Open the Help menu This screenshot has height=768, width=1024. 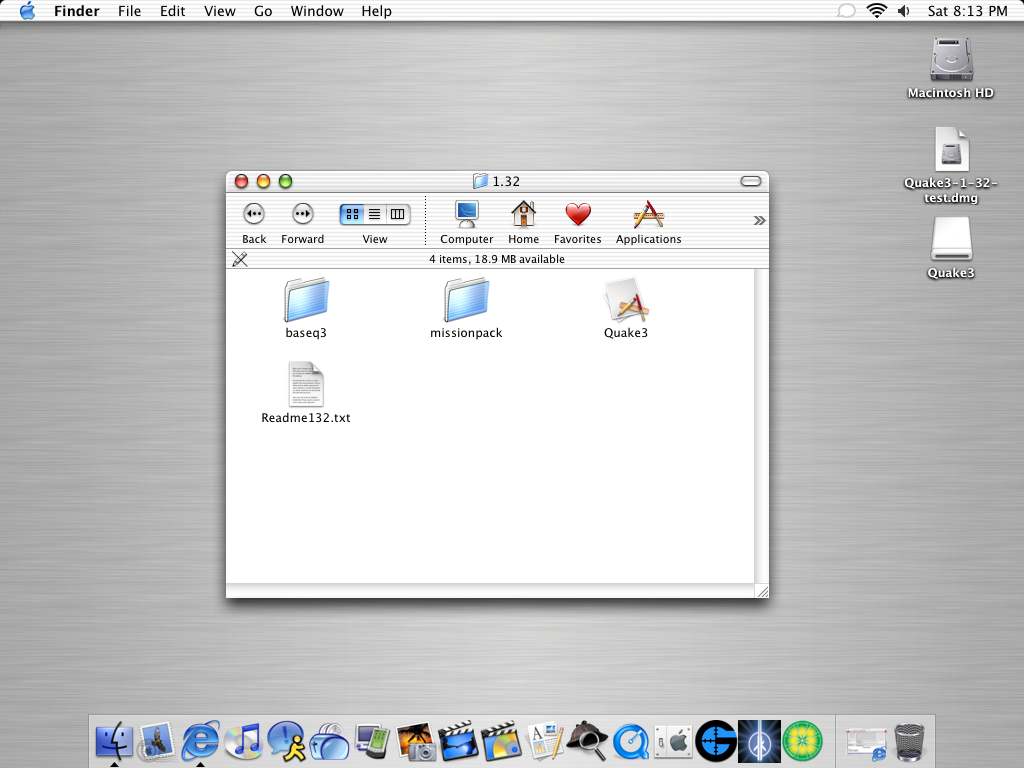(376, 11)
